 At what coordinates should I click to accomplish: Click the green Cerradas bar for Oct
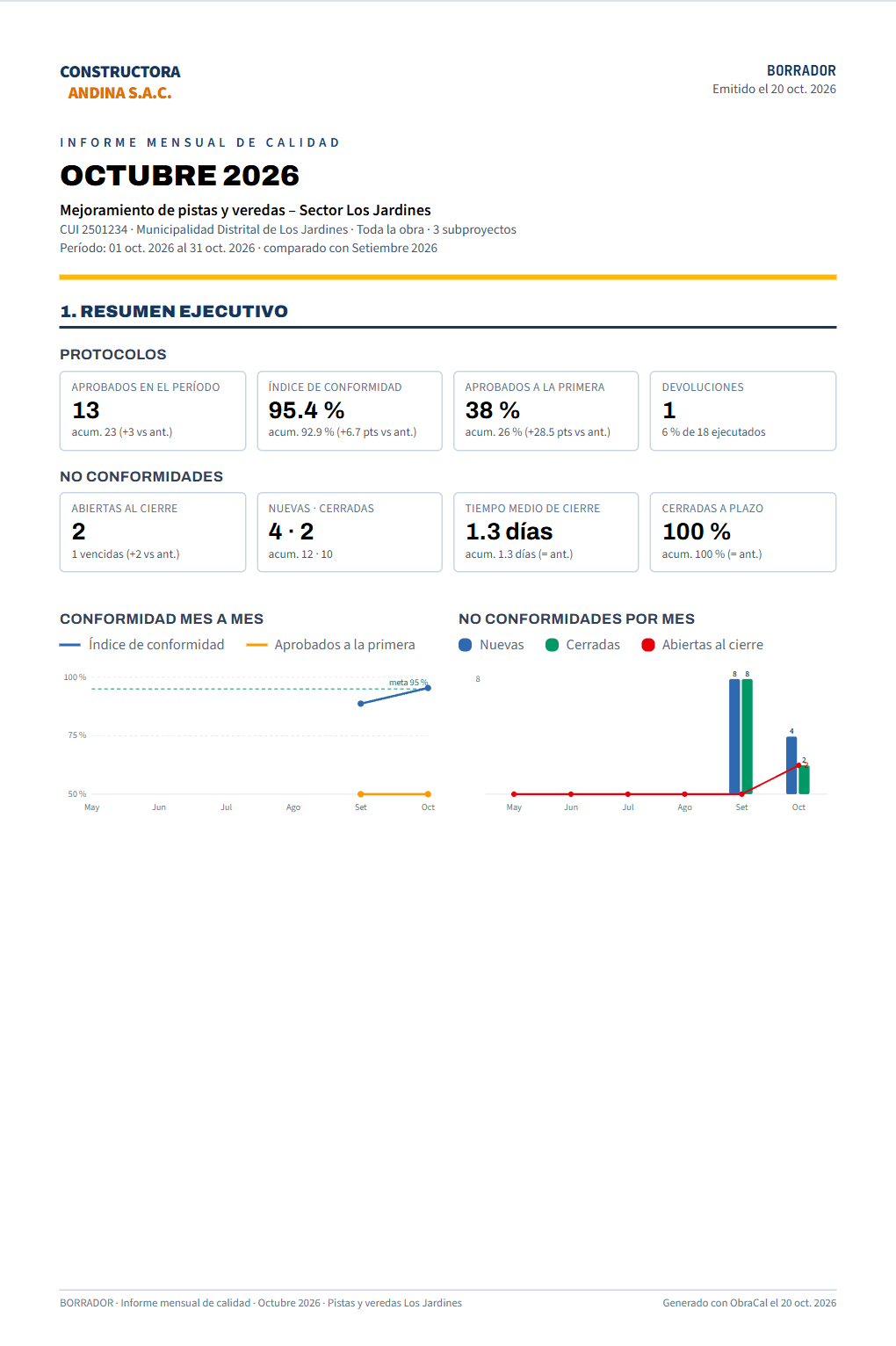[x=804, y=779]
